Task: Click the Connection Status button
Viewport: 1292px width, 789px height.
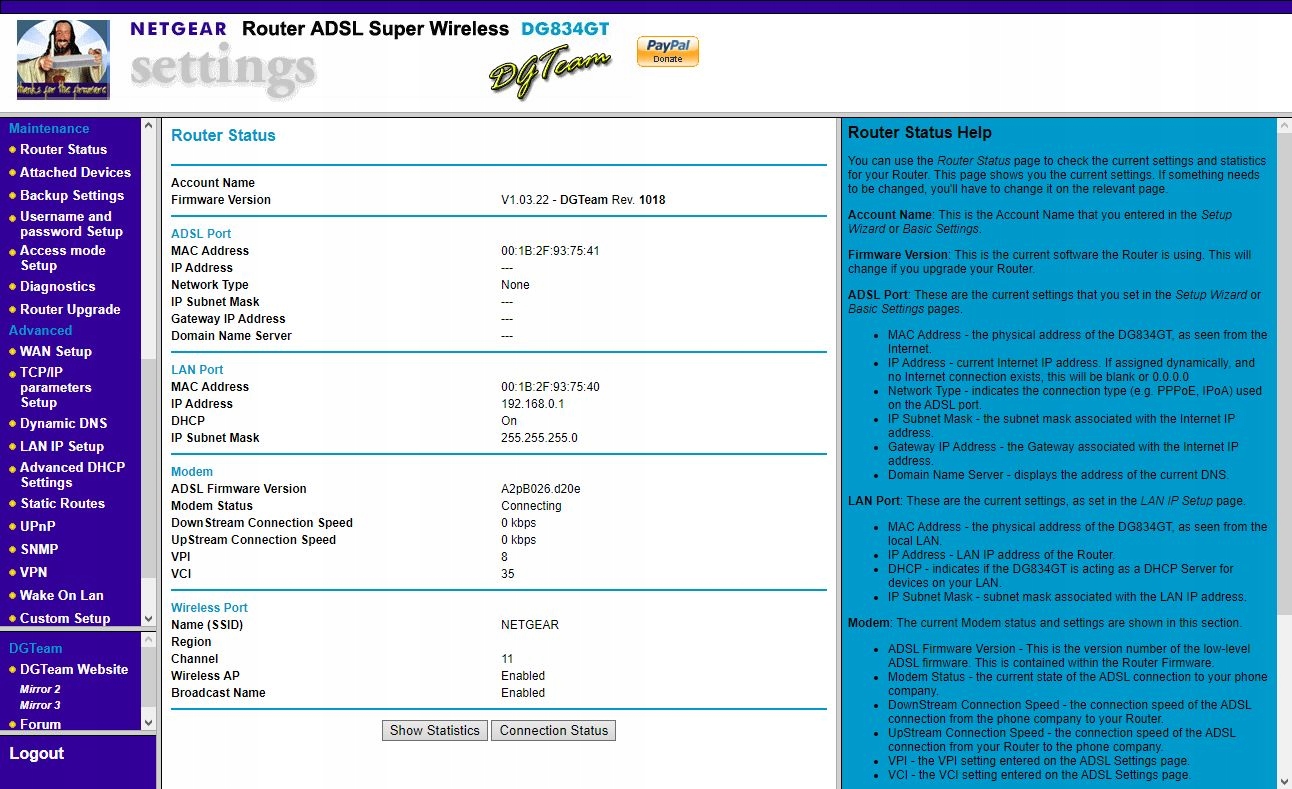Action: (x=554, y=730)
